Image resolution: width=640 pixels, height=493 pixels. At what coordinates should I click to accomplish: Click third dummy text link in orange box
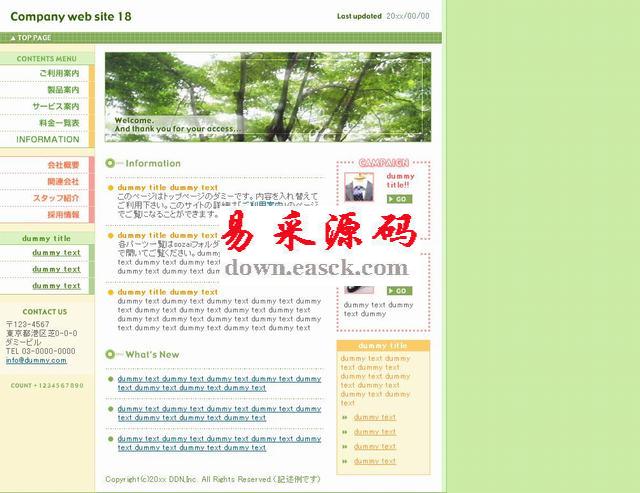click(375, 446)
